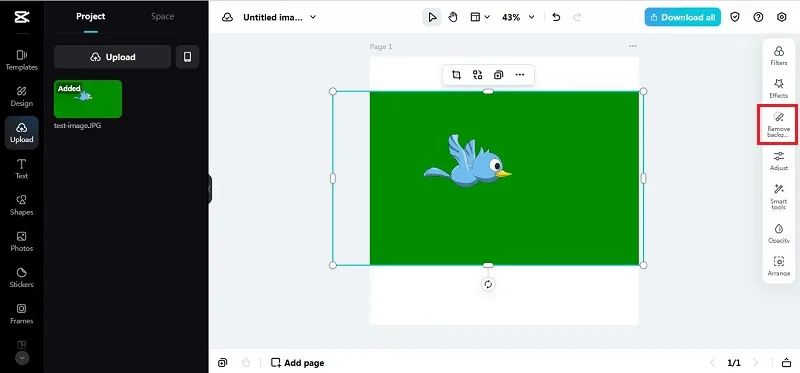
Task: Select the hand pan tool
Action: (x=453, y=17)
